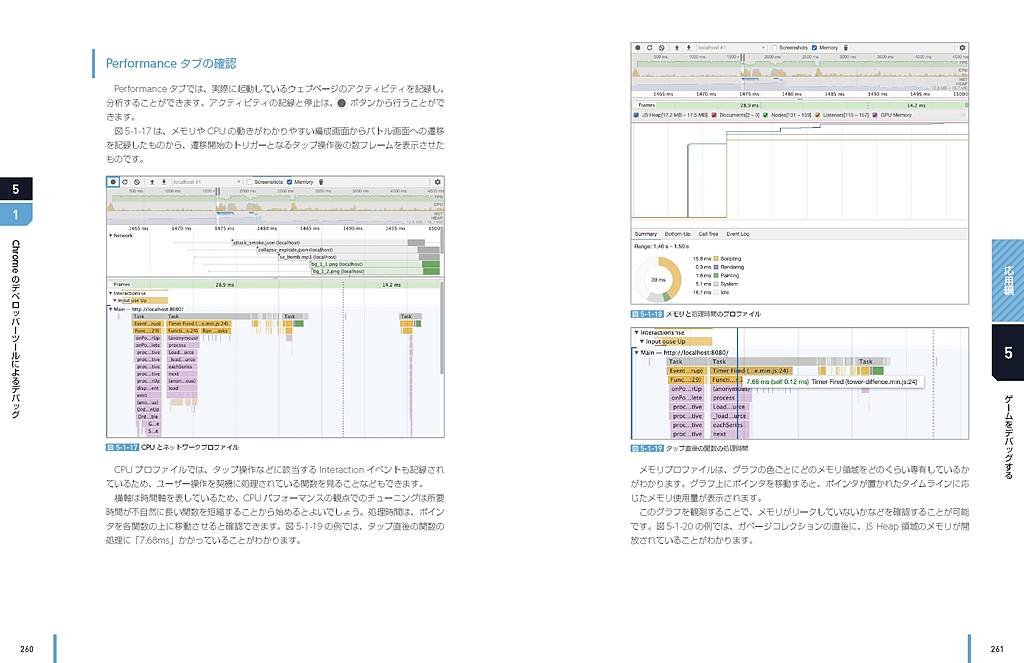1024x663 pixels.
Task: Toggle the Listeners checkbox
Action: pyautogui.click(x=818, y=115)
